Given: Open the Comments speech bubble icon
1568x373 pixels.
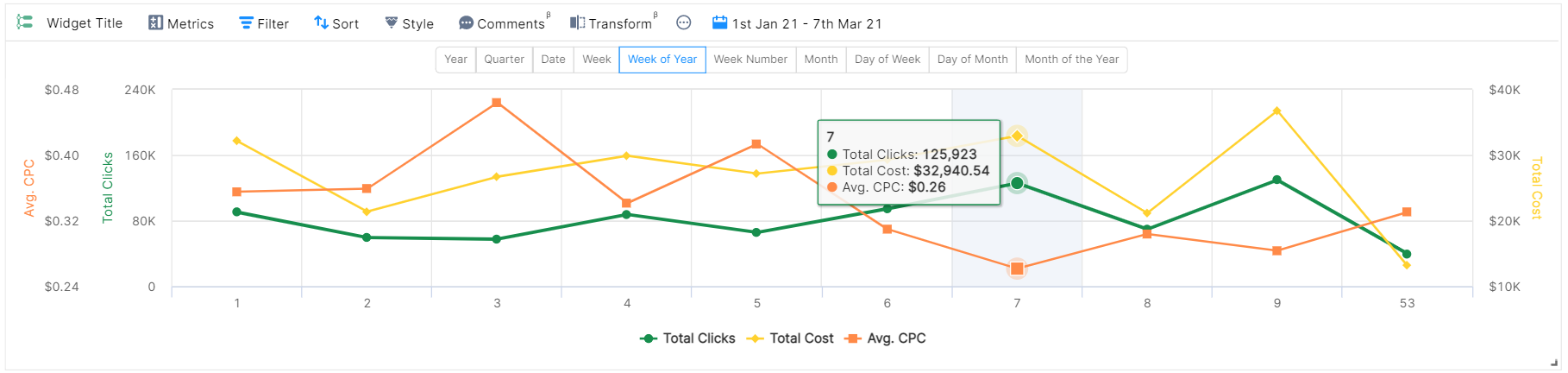Looking at the screenshot, I should click(466, 23).
